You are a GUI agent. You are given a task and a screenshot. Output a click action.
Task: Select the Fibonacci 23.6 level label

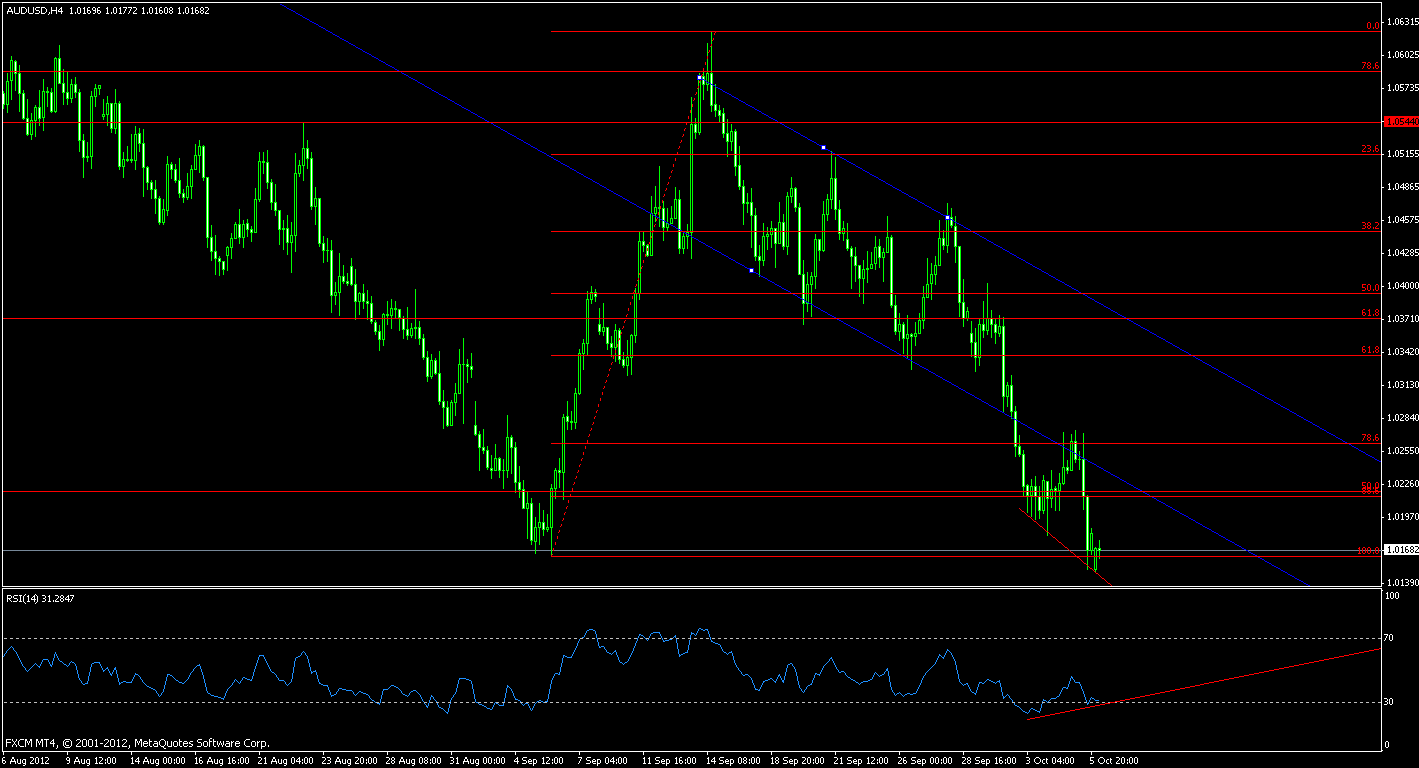pos(1370,149)
